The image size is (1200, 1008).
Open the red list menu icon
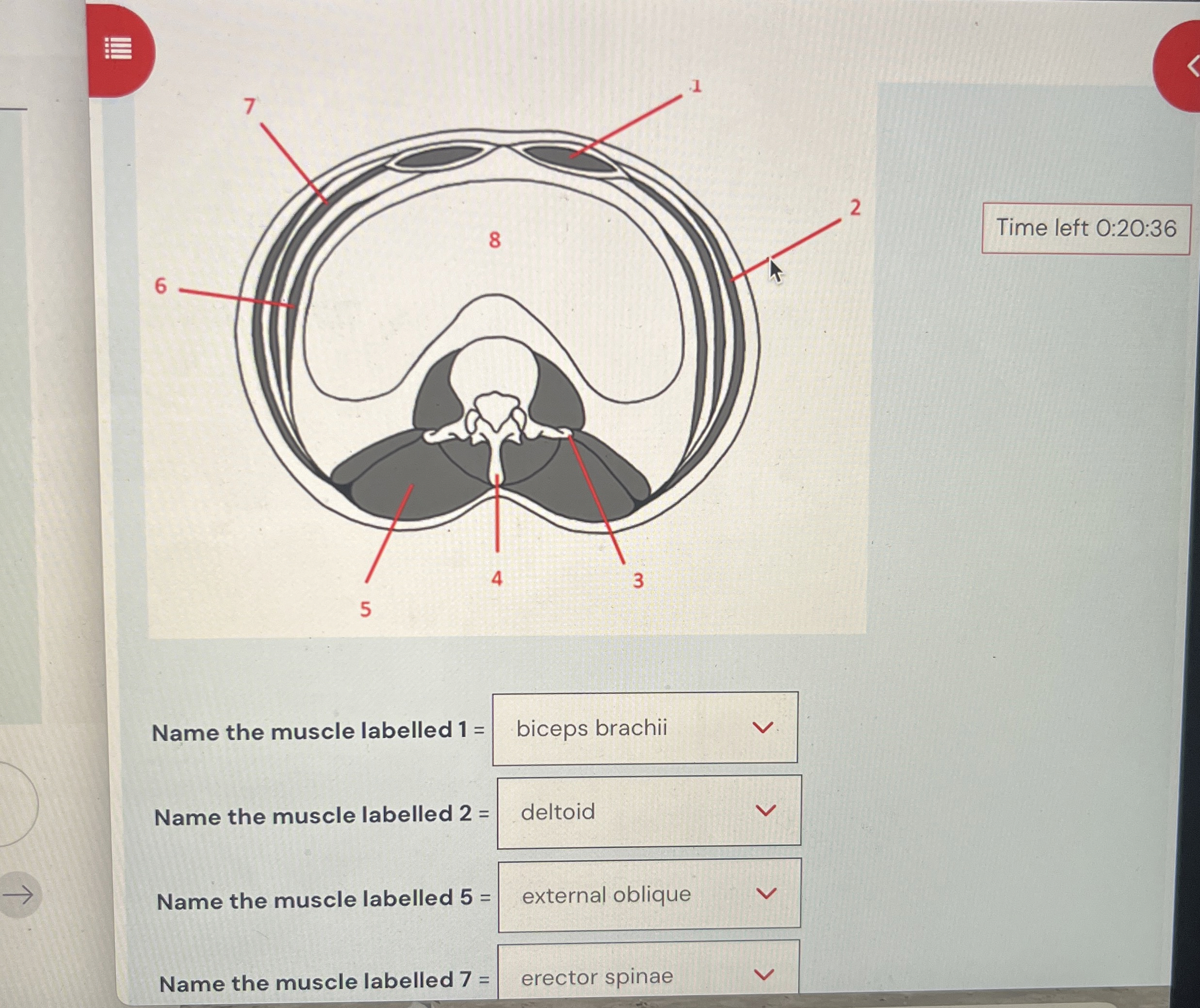pos(119,49)
